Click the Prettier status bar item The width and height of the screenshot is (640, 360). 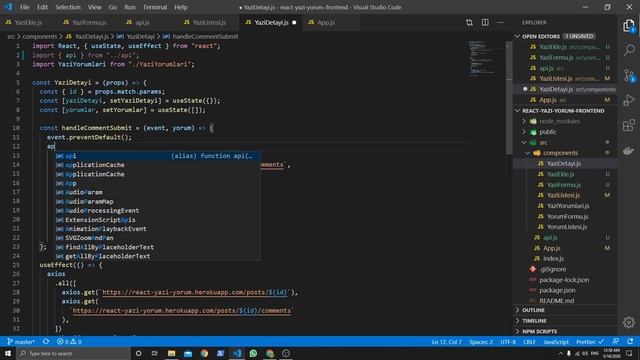click(x=589, y=342)
